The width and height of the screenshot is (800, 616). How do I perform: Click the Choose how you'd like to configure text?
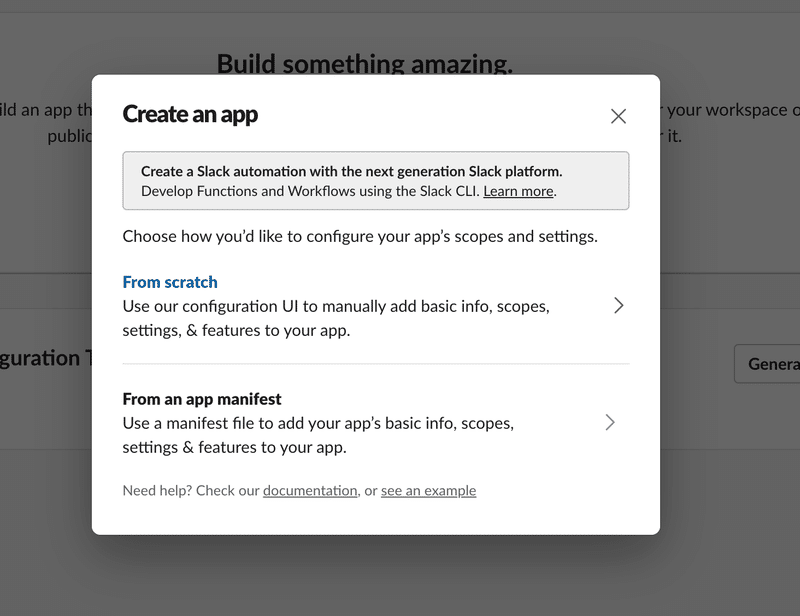360,236
